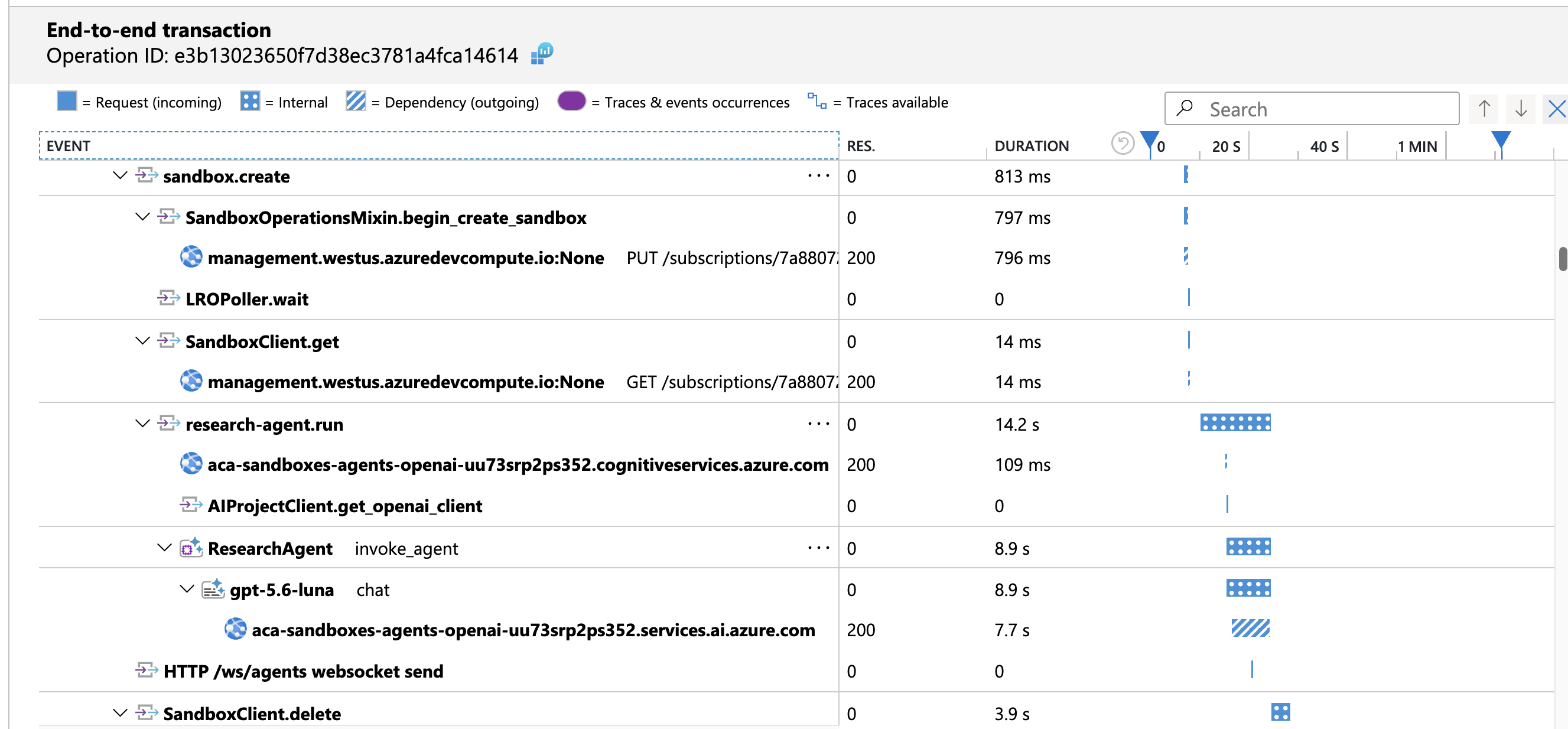Click the globe icon on PUT /subscriptions row
Image resolution: width=1568 pixels, height=729 pixels.
coord(191,258)
